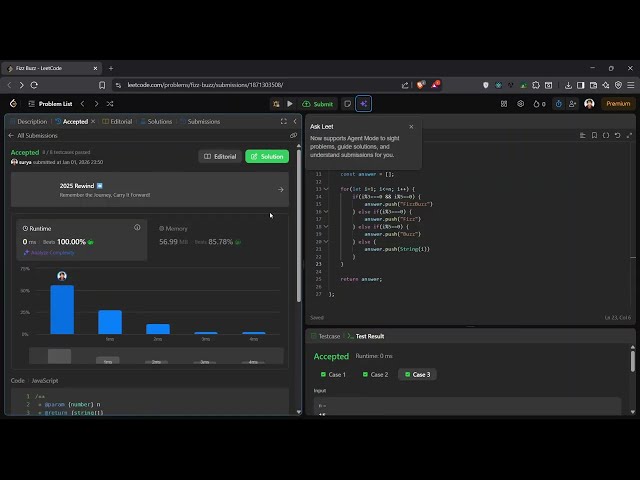This screenshot has width=640, height=480.
Task: Open the 2025 Rewind banner
Action: click(150, 189)
